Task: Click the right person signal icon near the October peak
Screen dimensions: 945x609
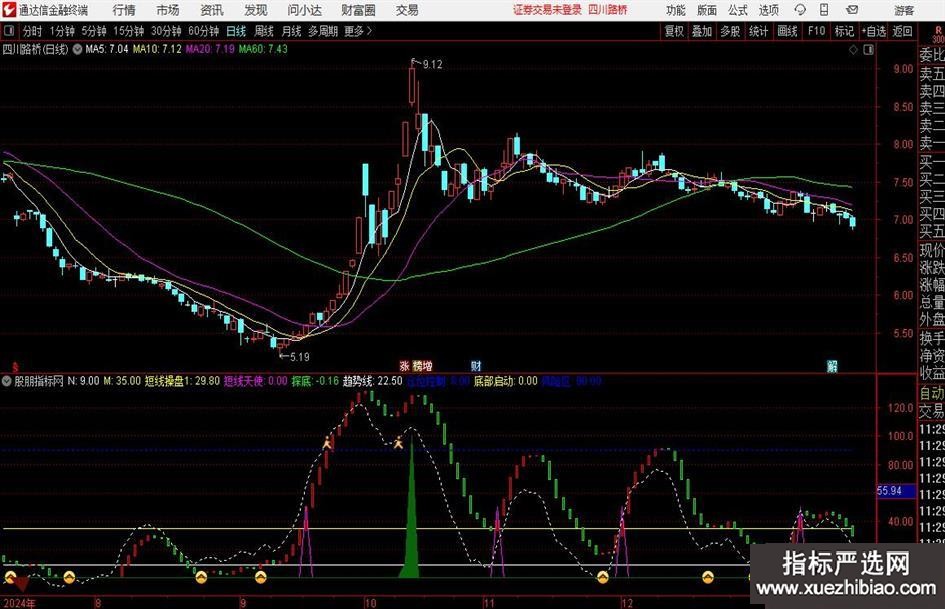Action: pyautogui.click(x=398, y=443)
